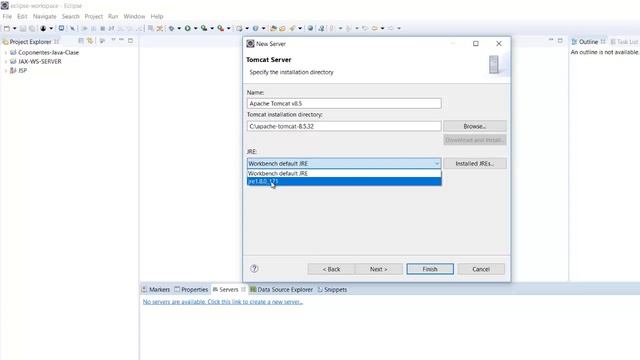The image size is (640, 360).
Task: Click the Installed JREs... button
Action: pyautogui.click(x=475, y=163)
